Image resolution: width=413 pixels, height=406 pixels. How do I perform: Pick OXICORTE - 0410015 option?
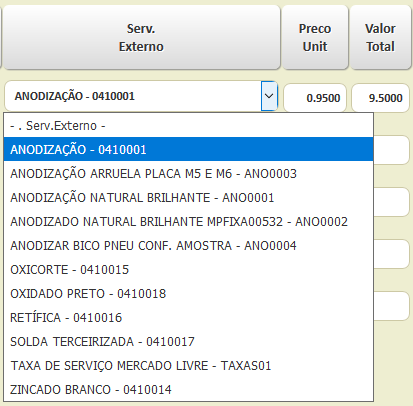point(188,269)
